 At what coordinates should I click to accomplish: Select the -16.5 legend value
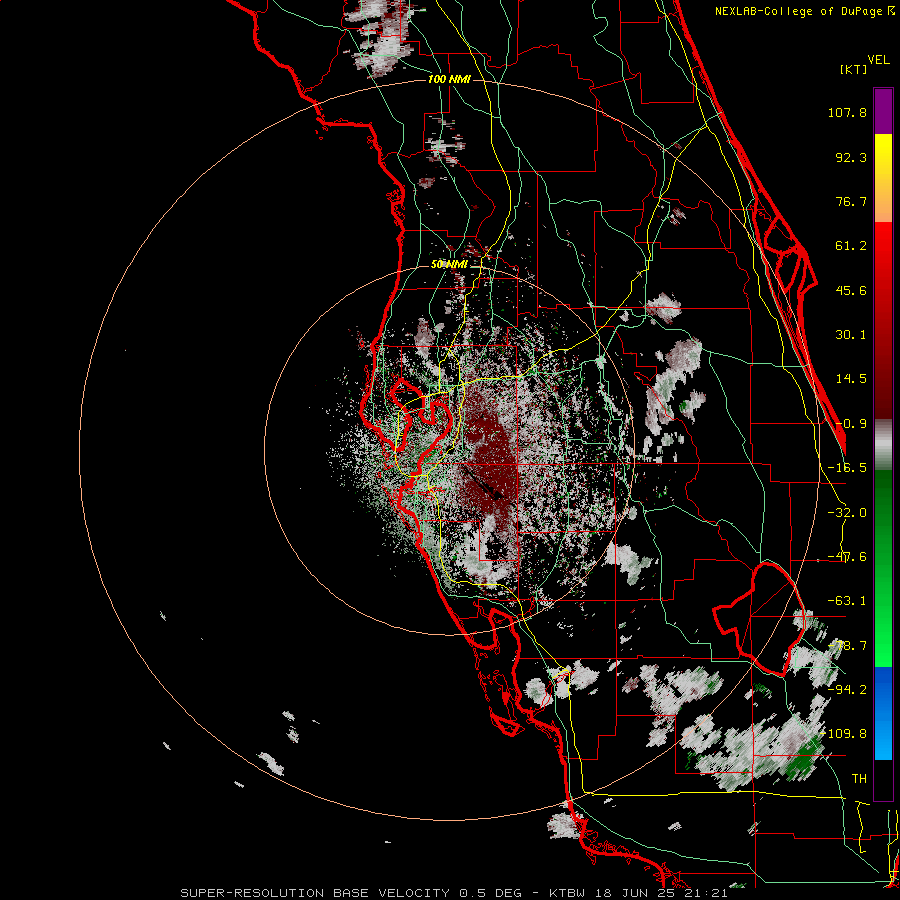847,468
